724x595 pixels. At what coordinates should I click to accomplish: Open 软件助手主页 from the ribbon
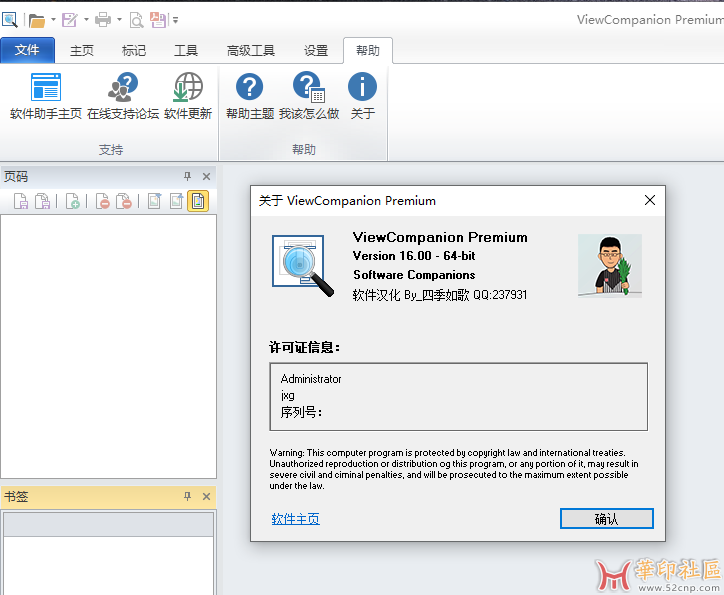click(x=46, y=96)
